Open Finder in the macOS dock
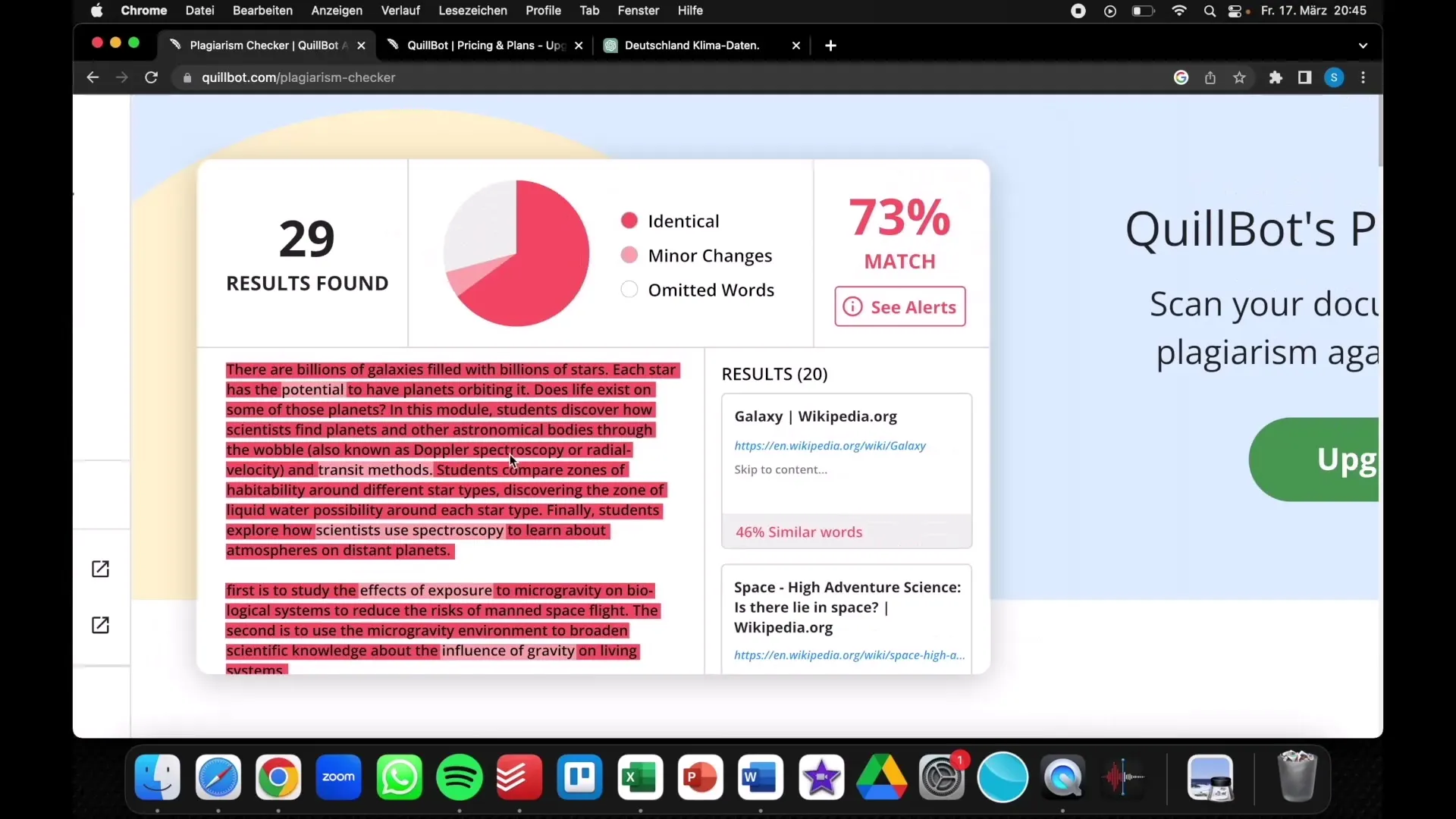Screen dimensions: 1456x819 (158, 777)
